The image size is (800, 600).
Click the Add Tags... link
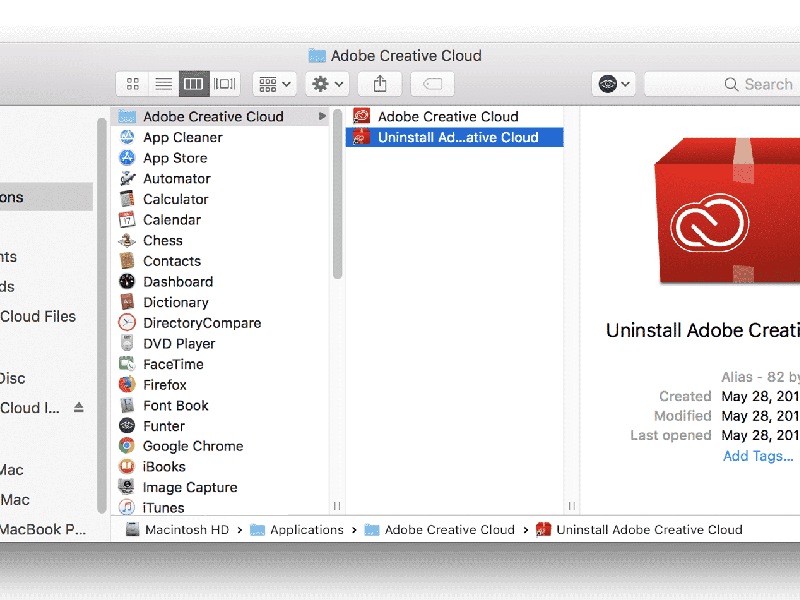pyautogui.click(x=758, y=456)
